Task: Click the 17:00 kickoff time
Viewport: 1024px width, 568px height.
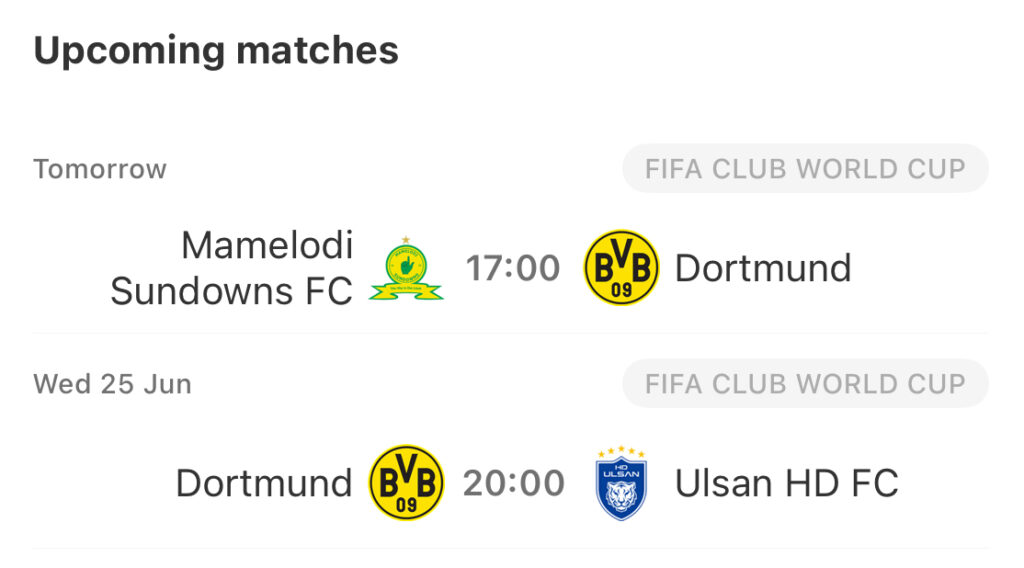Action: pos(513,268)
